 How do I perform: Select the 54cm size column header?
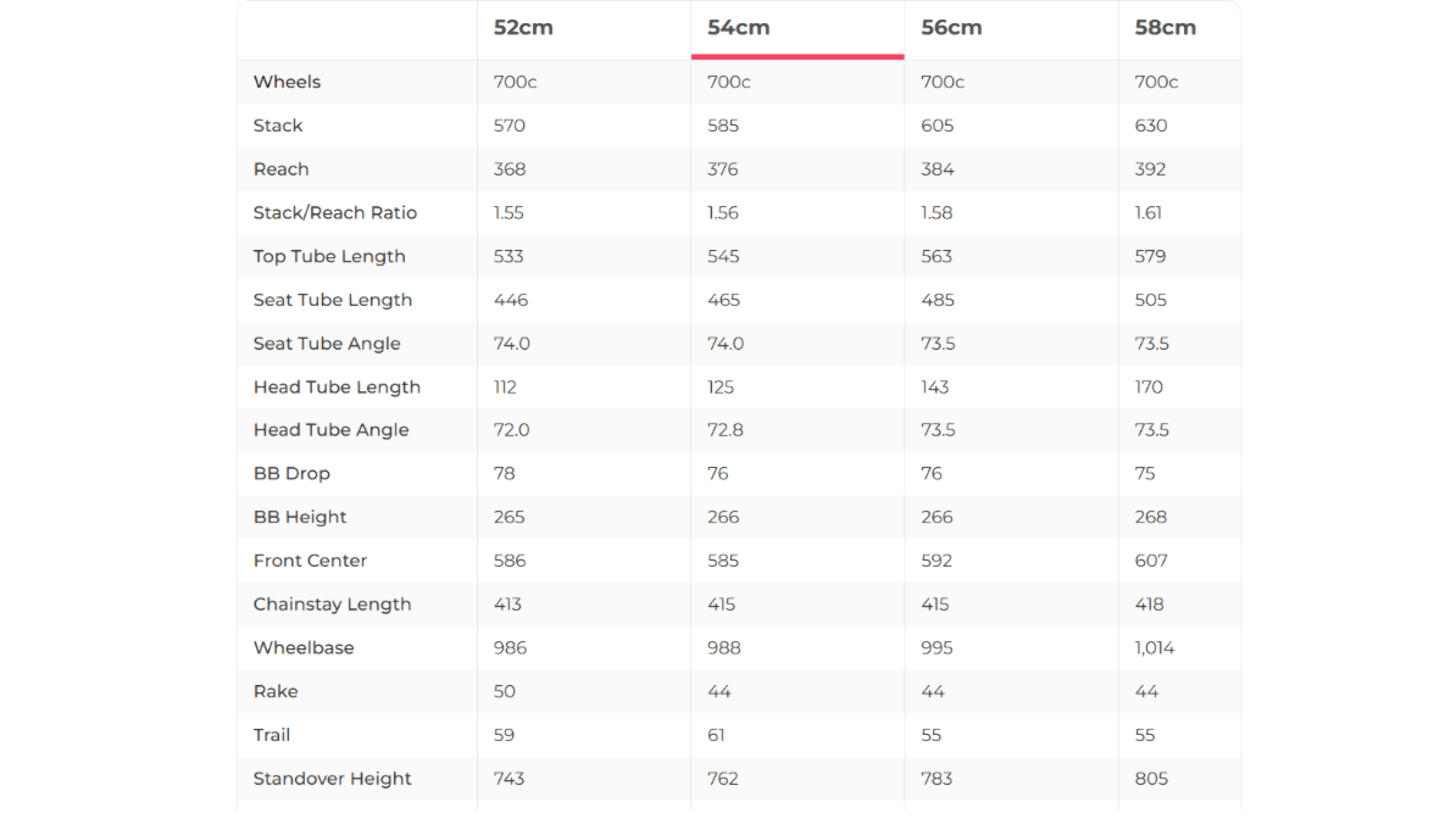point(738,28)
